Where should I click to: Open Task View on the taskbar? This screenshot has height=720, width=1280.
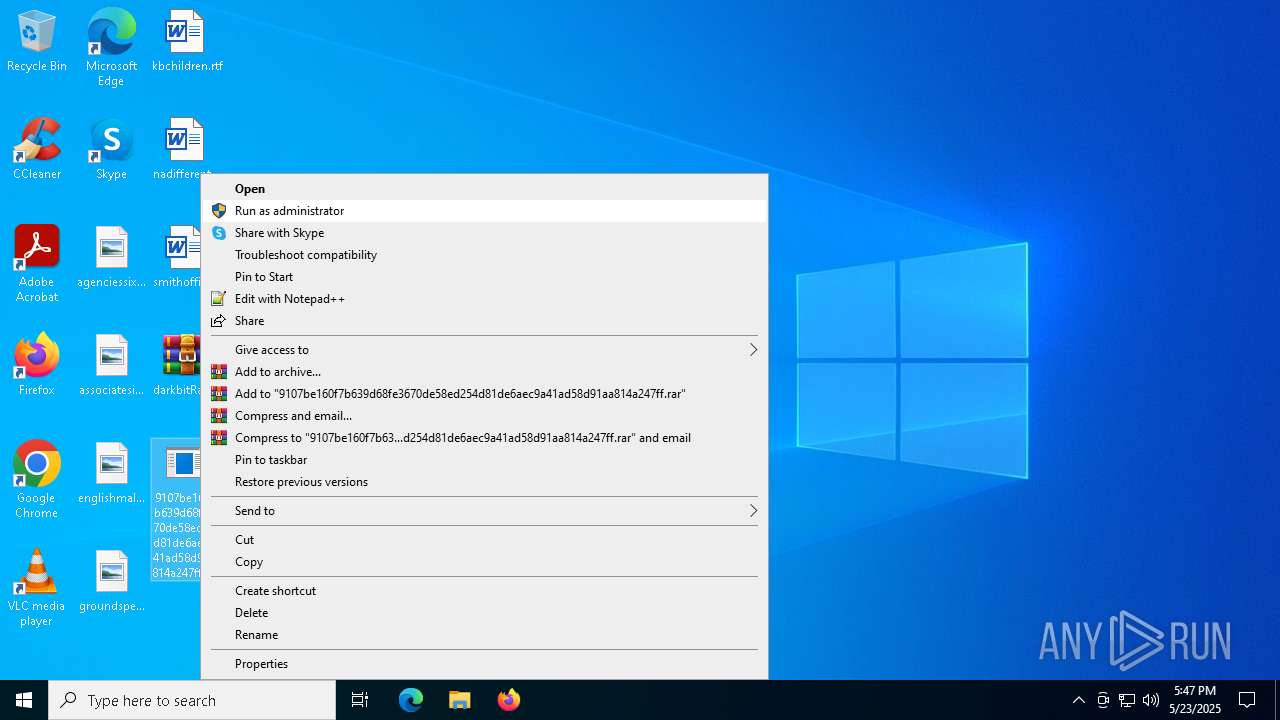tap(360, 700)
